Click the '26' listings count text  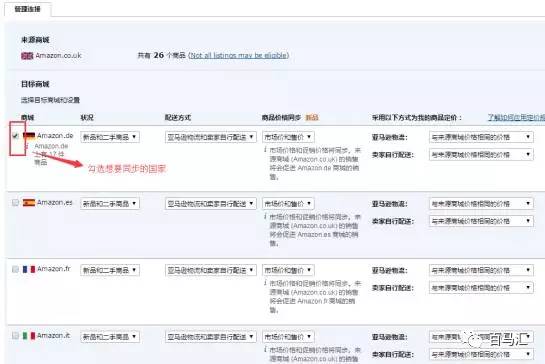click(159, 55)
